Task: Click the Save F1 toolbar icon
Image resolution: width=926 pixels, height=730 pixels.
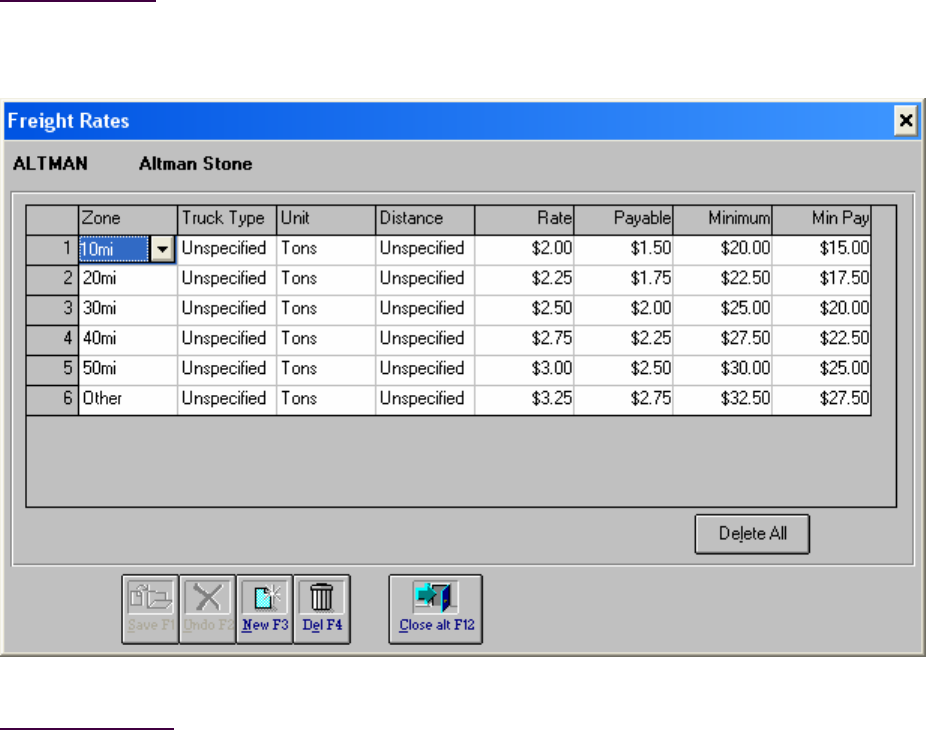Action: [x=150, y=609]
